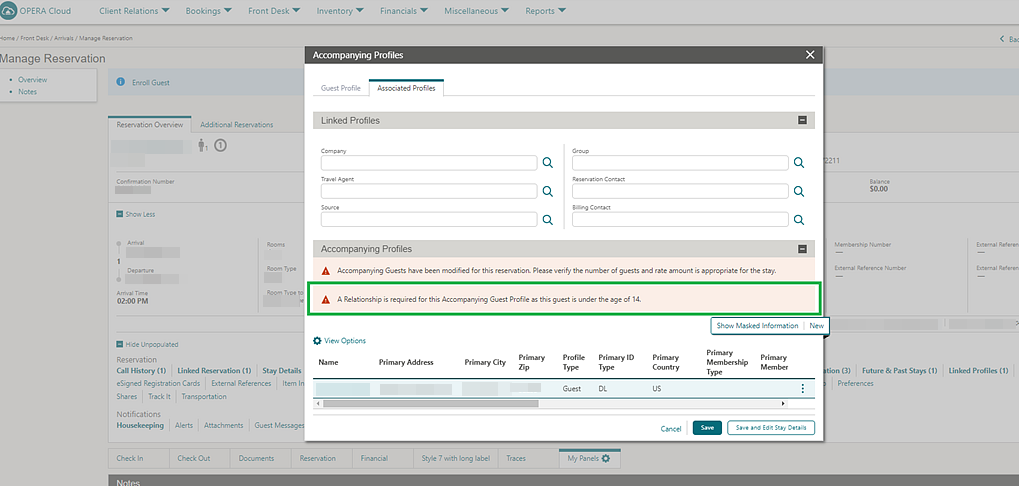Screen dimensions: 1019x486
Task: Click the Profile Type column header
Action: point(573,362)
